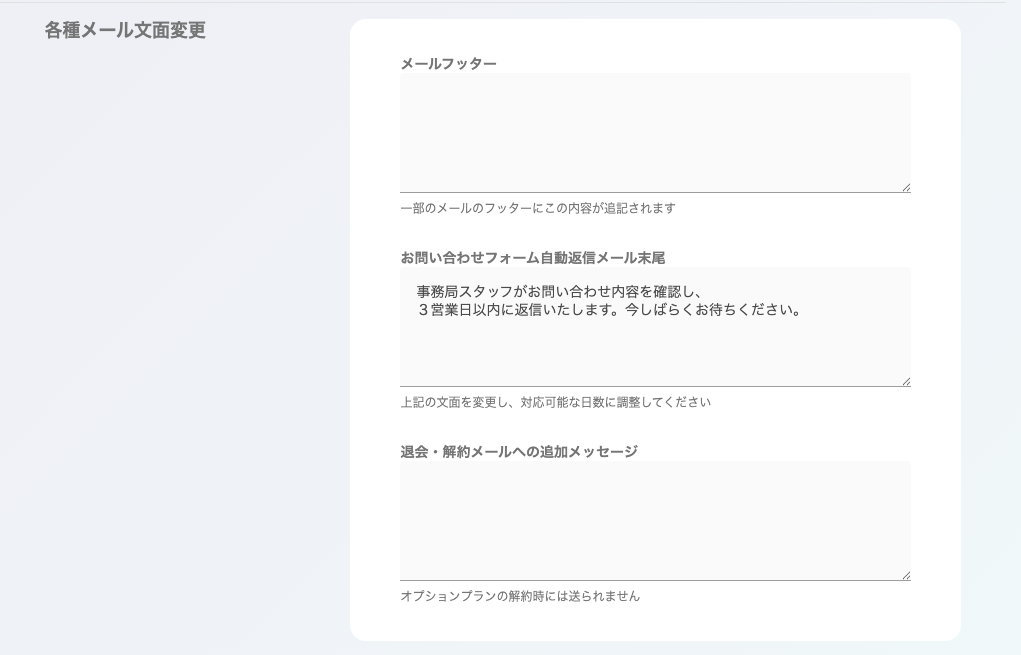The image size is (1021, 655).
Task: Click inside the メールフッター text area
Action: click(655, 132)
